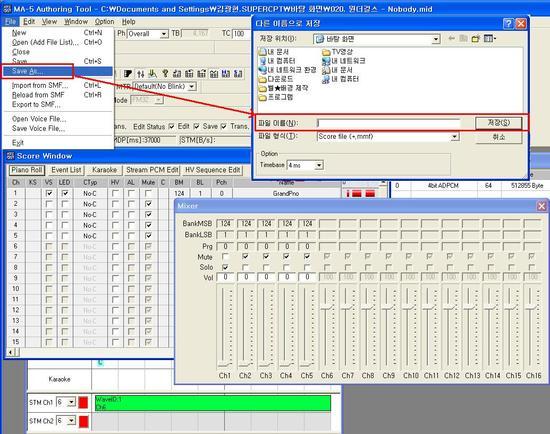Close the Mixer window
Image resolution: width=550 pixels, height=434 pixels.
point(542,206)
